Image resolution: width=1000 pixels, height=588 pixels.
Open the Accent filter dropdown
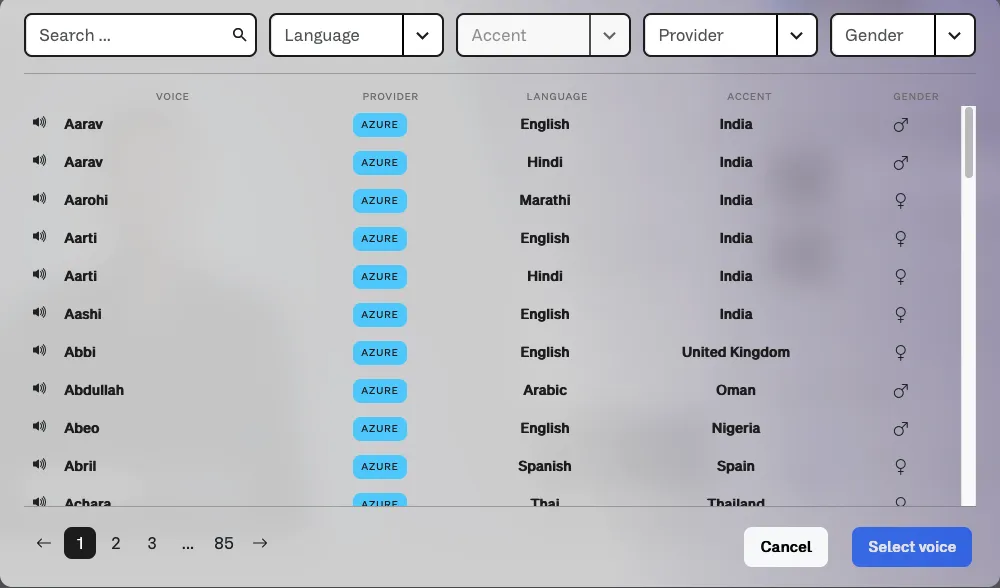point(543,35)
